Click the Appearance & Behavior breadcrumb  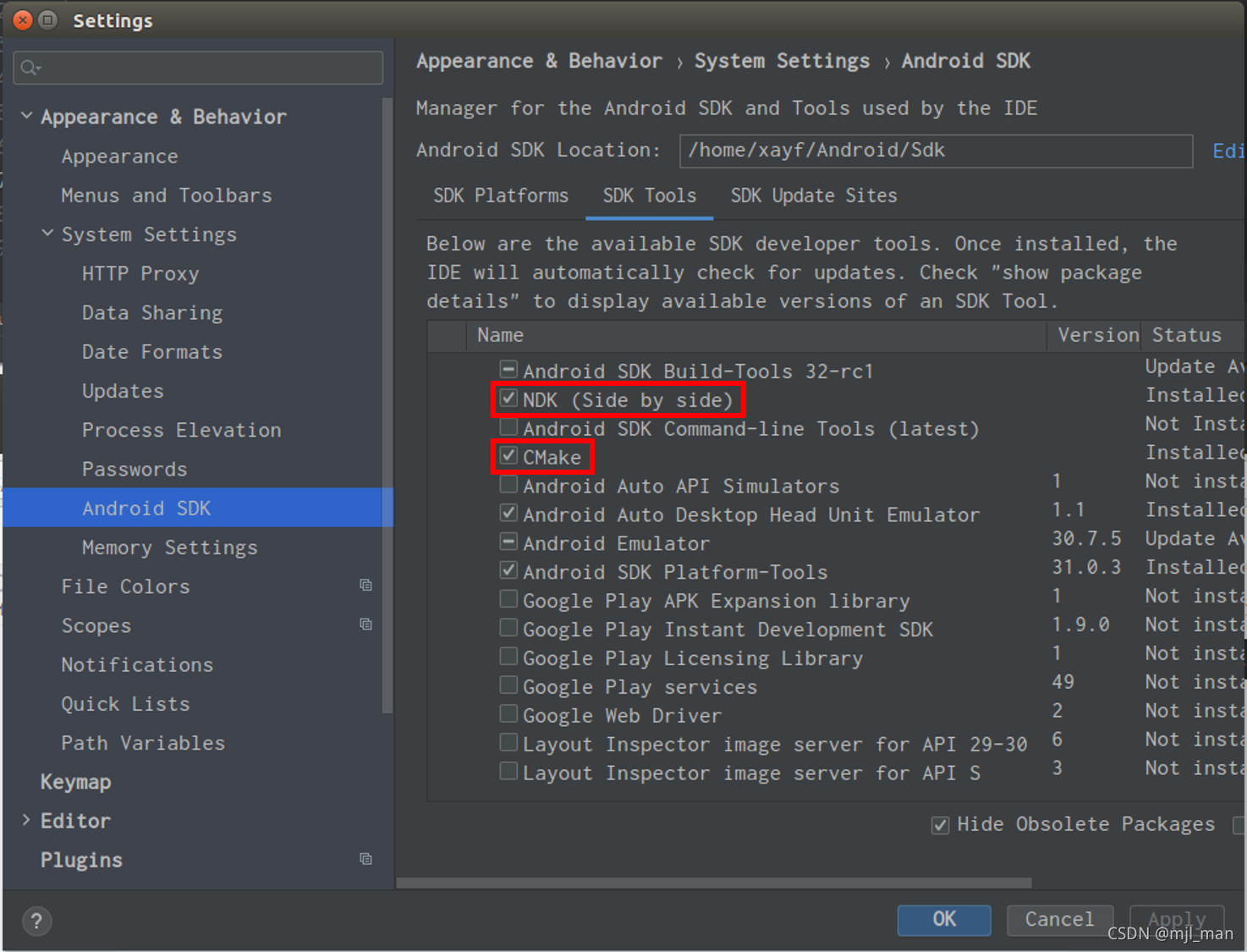coord(539,61)
